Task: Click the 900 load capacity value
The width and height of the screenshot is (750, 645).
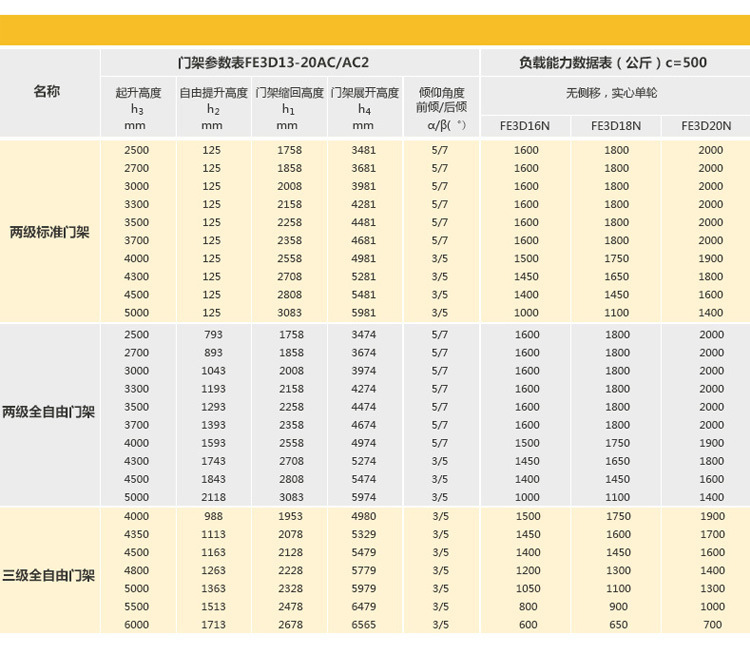Action: 618,607
